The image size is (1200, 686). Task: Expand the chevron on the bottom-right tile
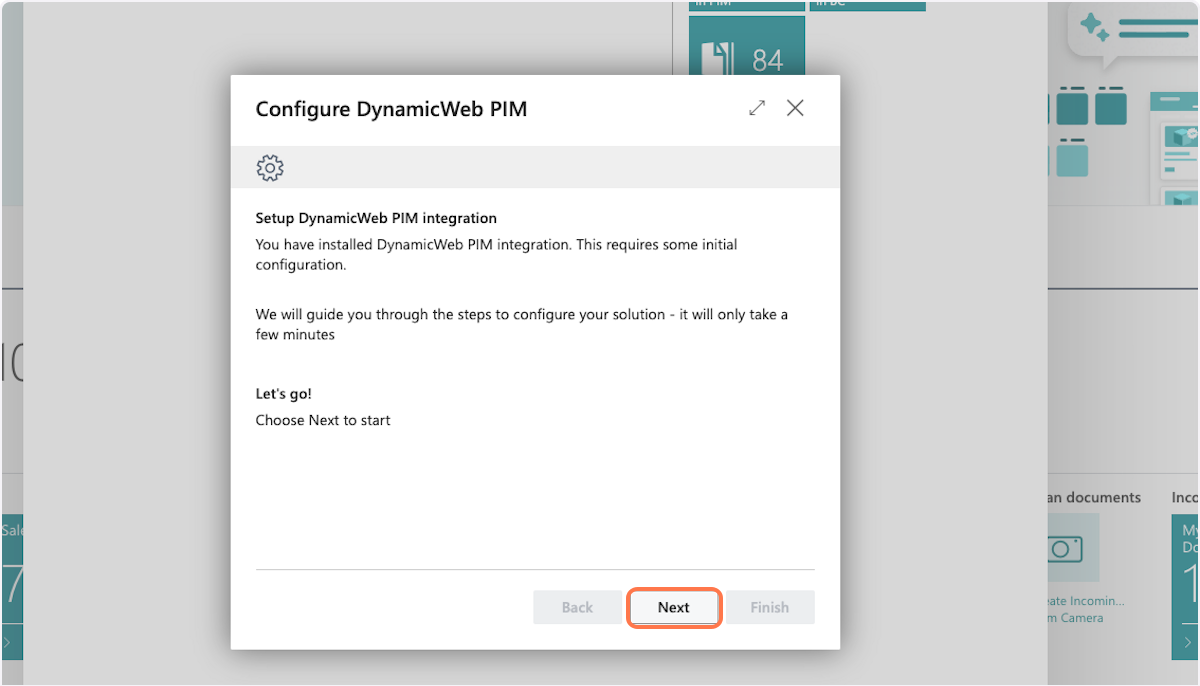tap(1184, 640)
